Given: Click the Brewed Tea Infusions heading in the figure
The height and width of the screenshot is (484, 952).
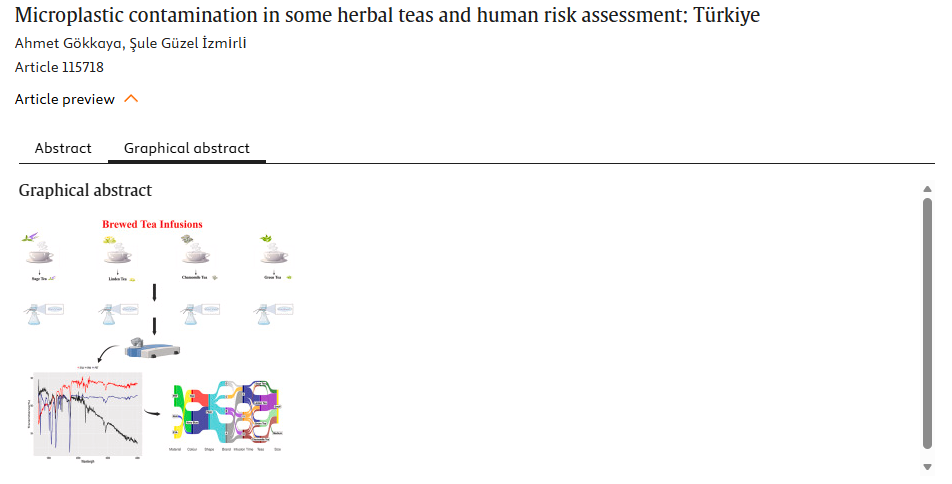Looking at the screenshot, I should coord(152,225).
